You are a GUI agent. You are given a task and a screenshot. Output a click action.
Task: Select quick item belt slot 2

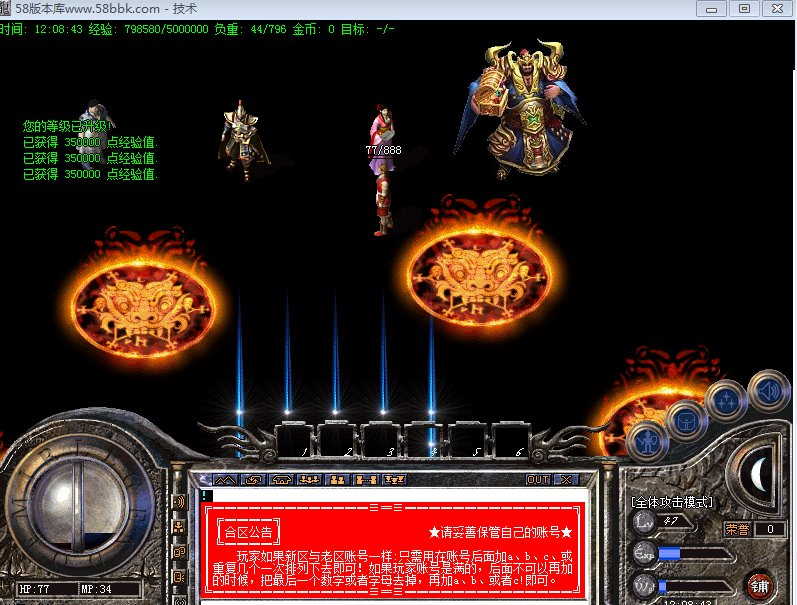coord(337,441)
